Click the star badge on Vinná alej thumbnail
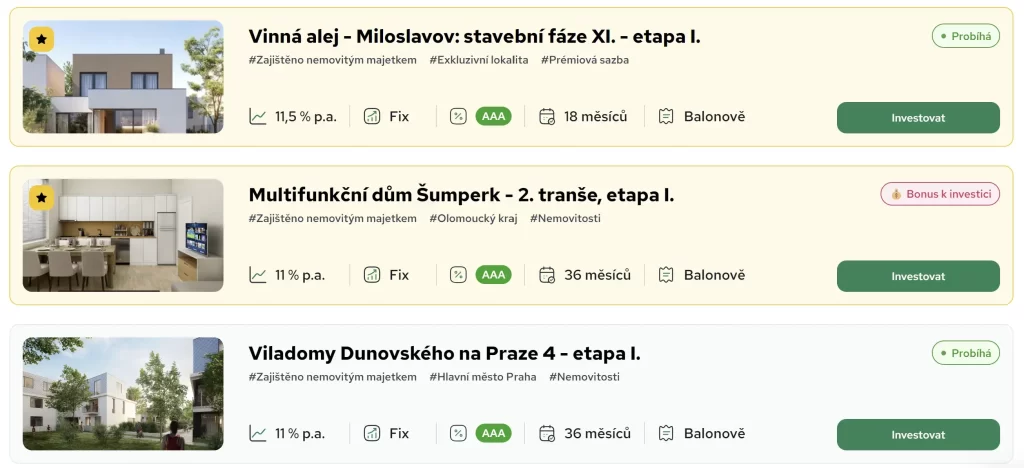This screenshot has width=1024, height=468. [x=42, y=39]
